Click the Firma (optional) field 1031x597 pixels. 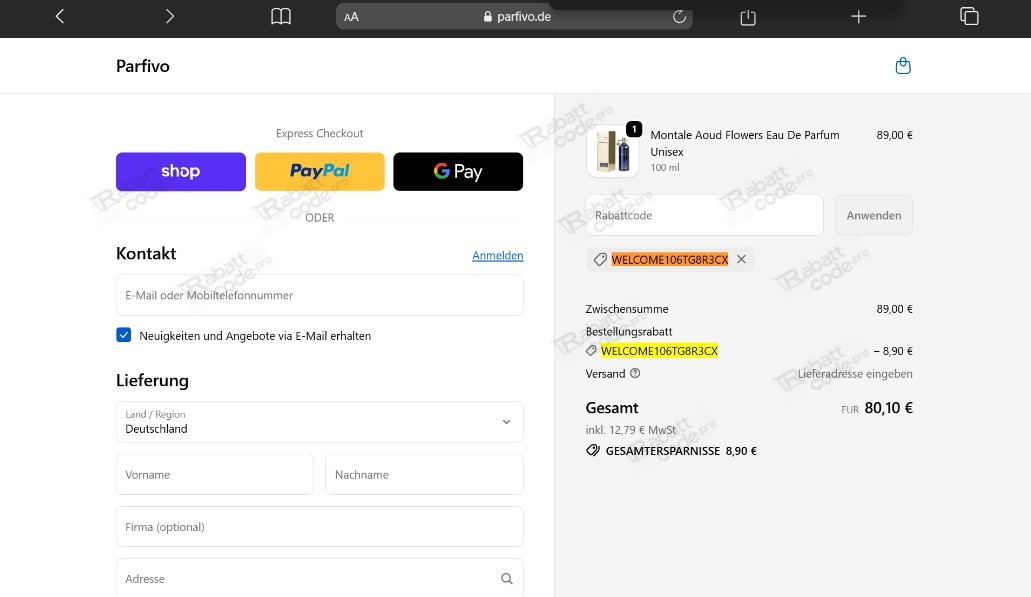click(x=320, y=527)
